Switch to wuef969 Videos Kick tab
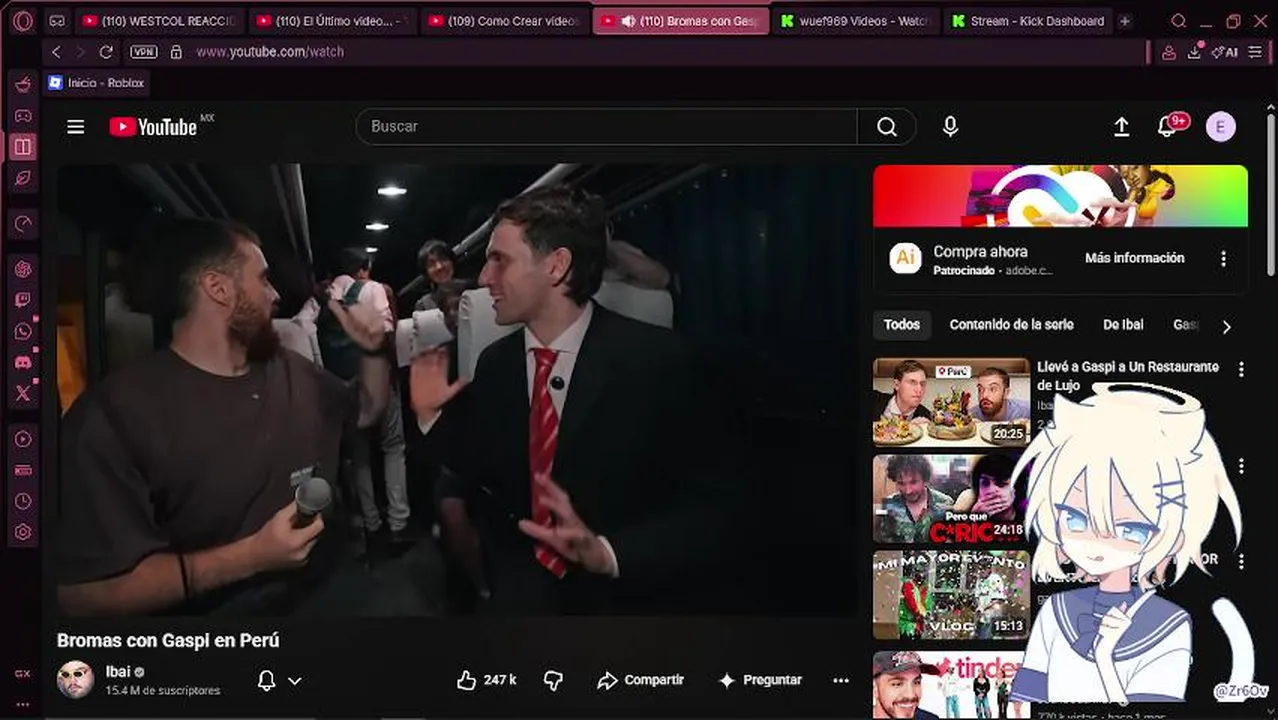This screenshot has height=720, width=1278. pyautogui.click(x=855, y=21)
